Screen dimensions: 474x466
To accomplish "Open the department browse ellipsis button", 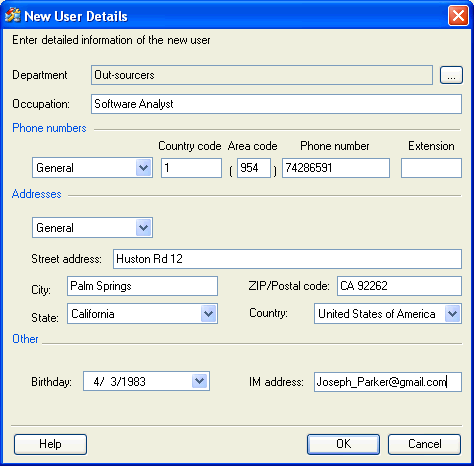I will click(451, 75).
